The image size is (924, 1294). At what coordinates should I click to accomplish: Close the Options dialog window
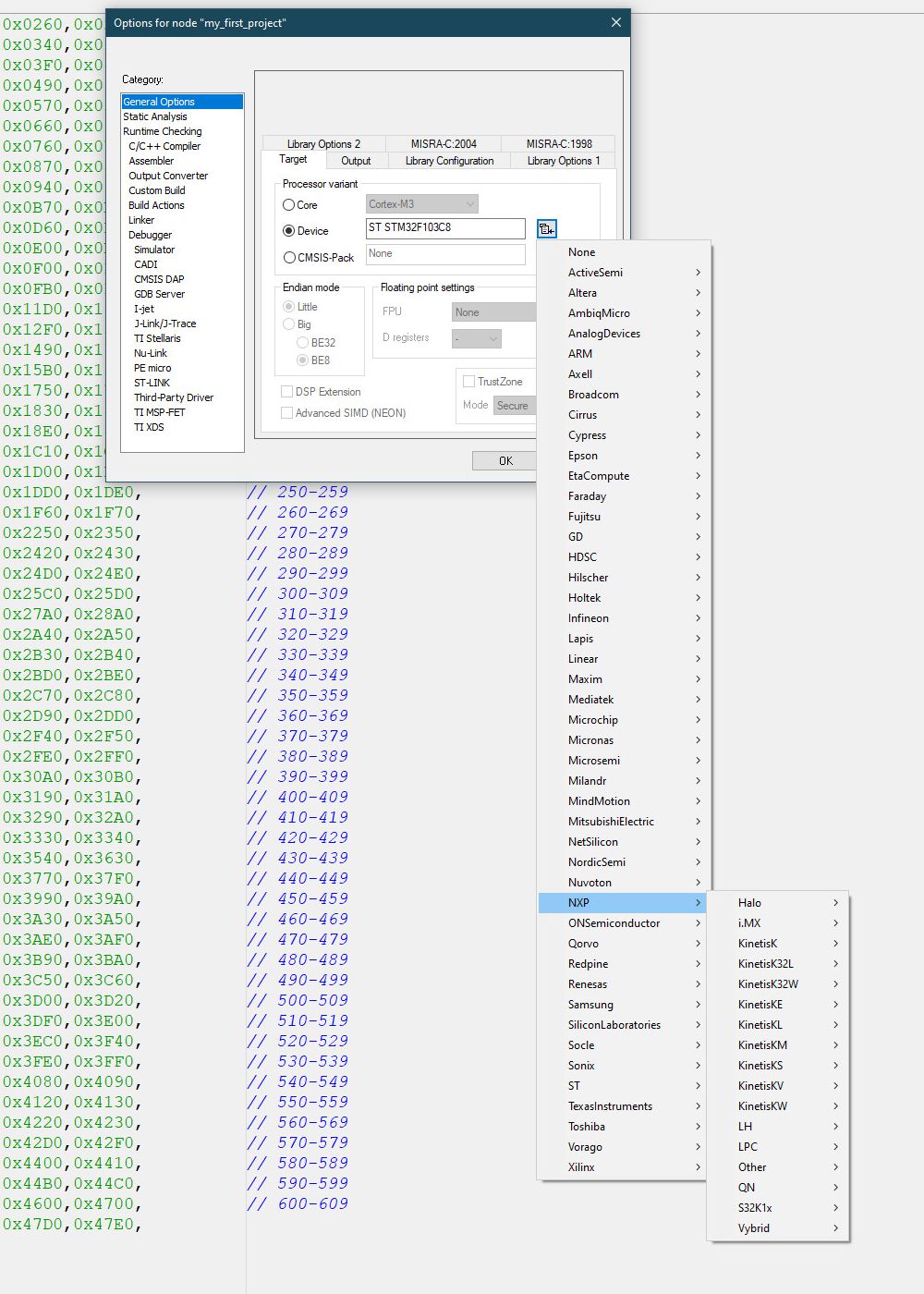pos(616,23)
